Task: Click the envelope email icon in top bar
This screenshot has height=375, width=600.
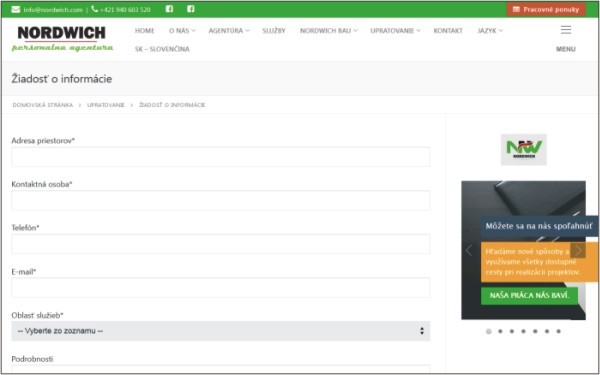Action: point(16,10)
